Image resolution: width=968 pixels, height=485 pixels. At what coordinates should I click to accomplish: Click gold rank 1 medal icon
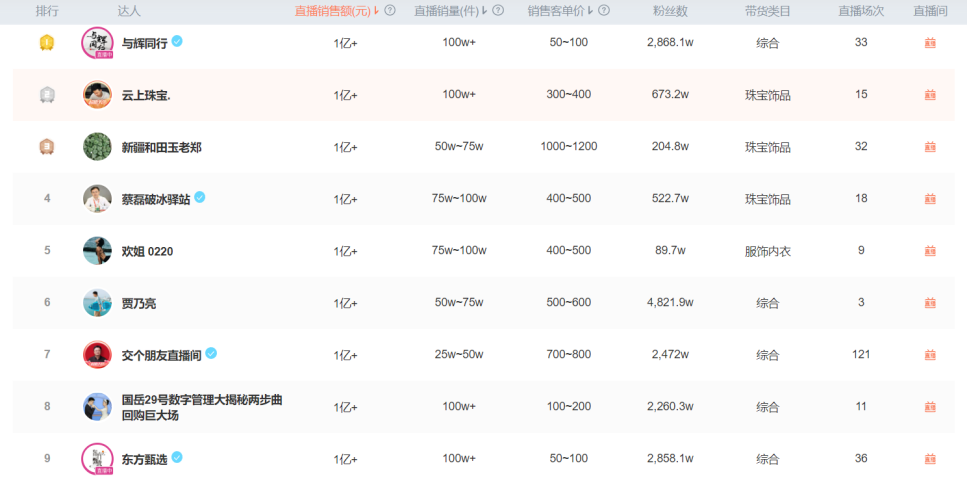point(47,43)
